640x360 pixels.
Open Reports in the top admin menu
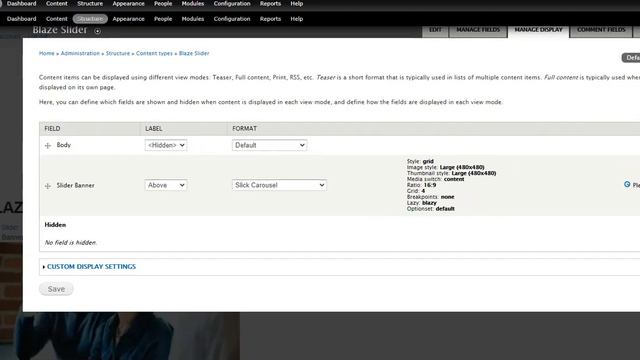pos(270,4)
